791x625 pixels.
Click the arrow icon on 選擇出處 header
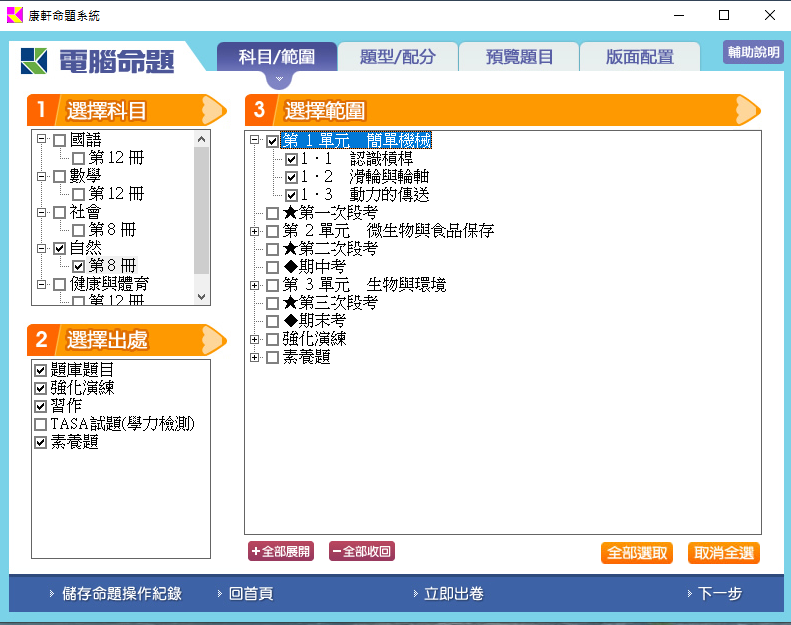coord(214,340)
